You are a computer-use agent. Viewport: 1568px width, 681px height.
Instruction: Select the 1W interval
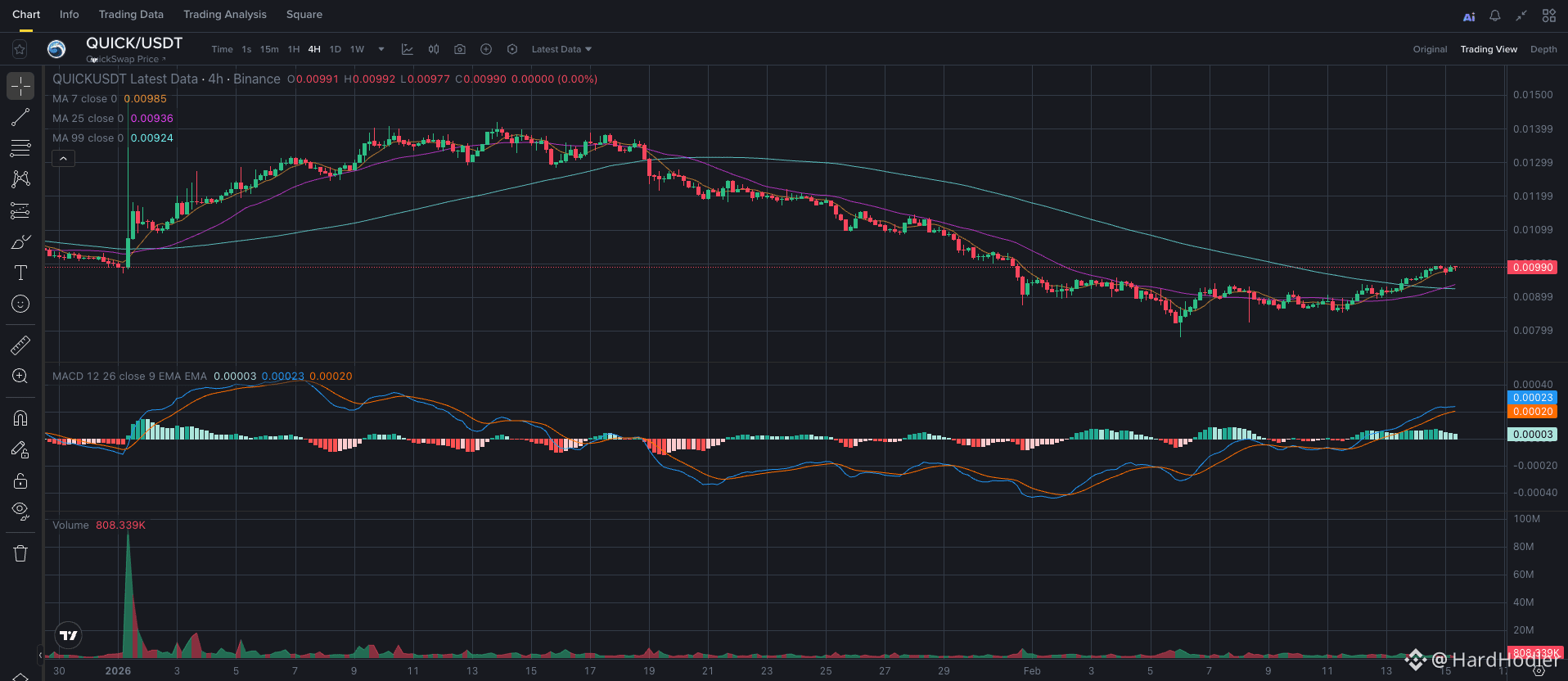pyautogui.click(x=357, y=49)
